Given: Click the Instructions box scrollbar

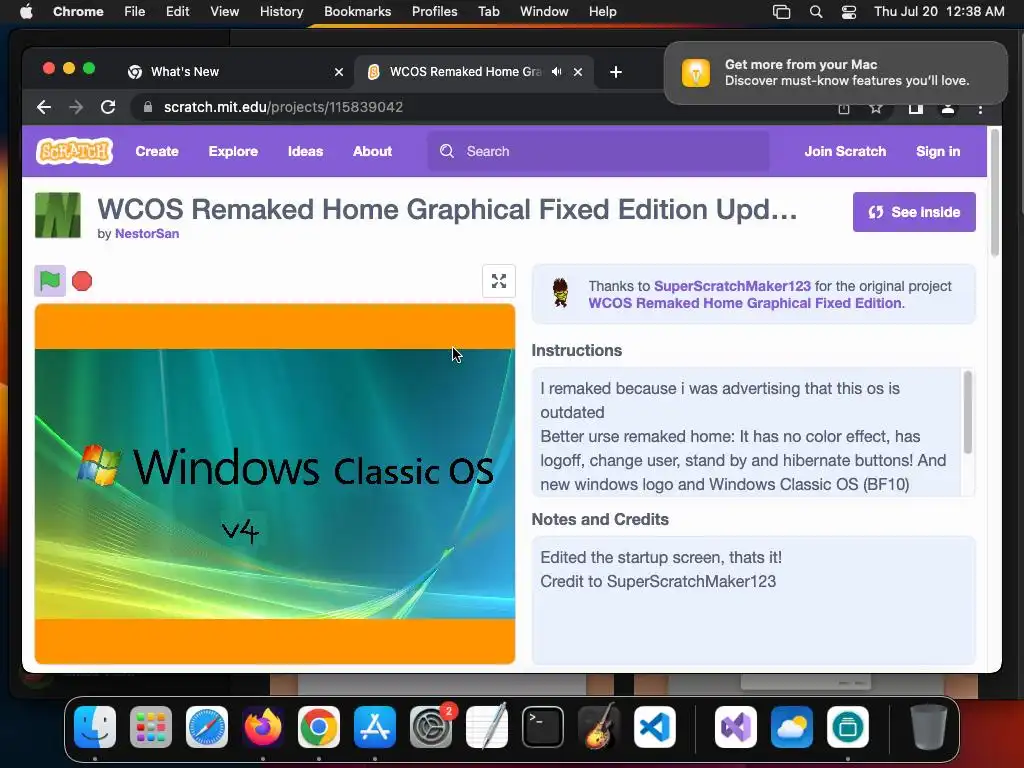Looking at the screenshot, I should click(967, 411).
